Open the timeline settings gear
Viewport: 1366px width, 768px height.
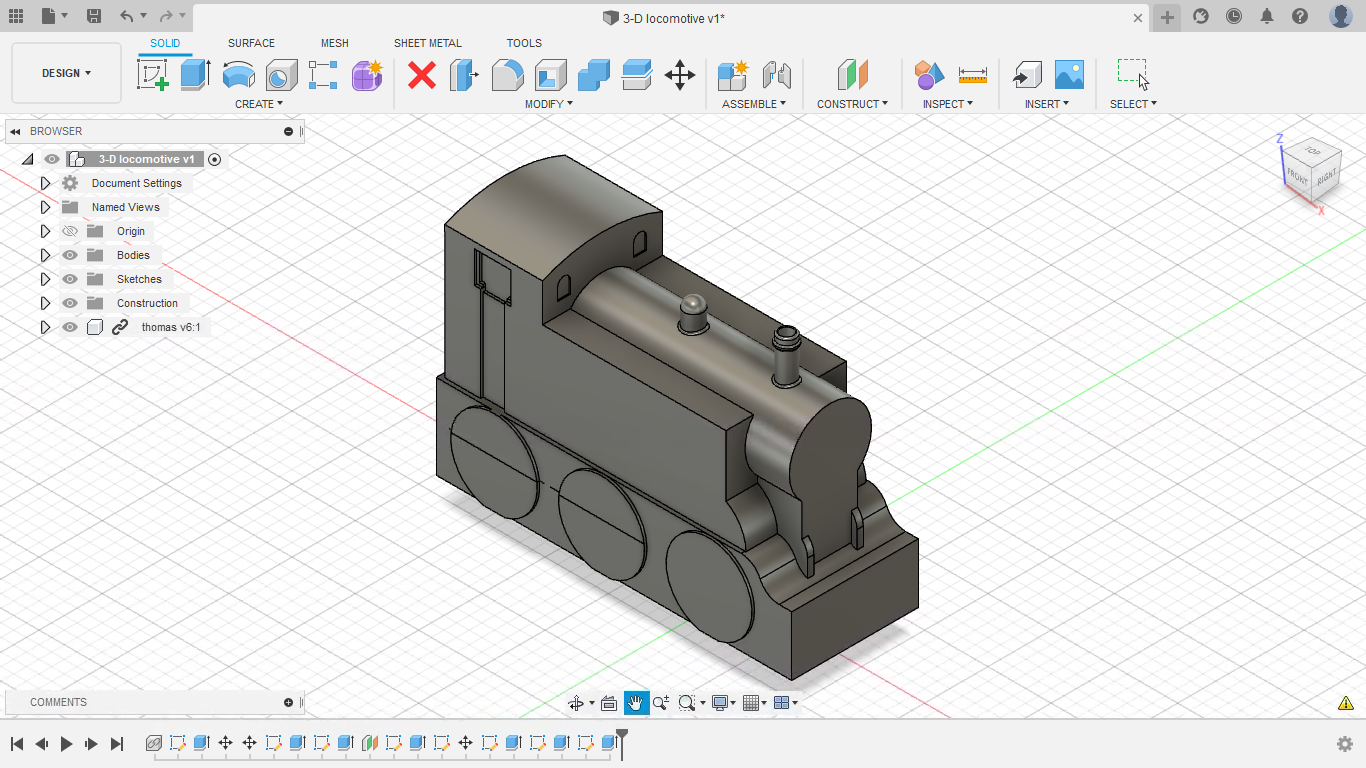pyautogui.click(x=1345, y=743)
